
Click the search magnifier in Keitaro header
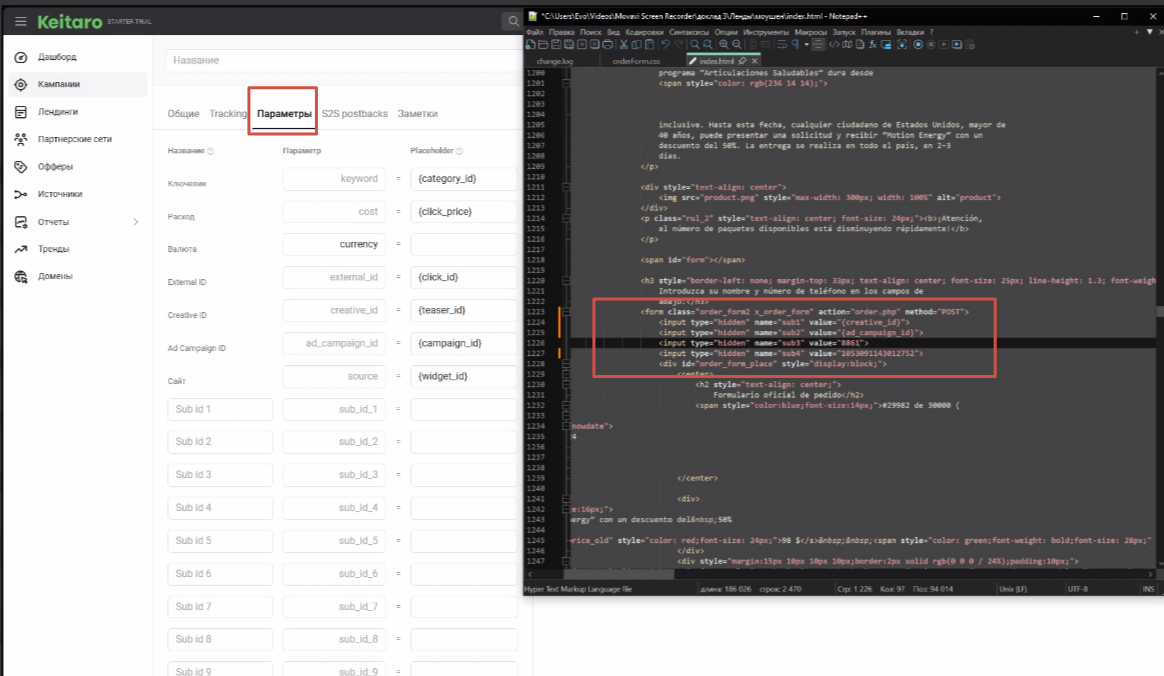(512, 21)
